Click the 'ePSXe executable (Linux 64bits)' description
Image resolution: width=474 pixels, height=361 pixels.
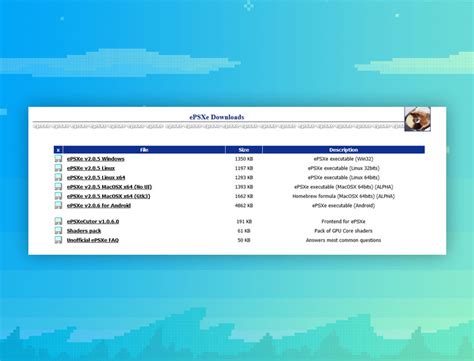point(343,178)
